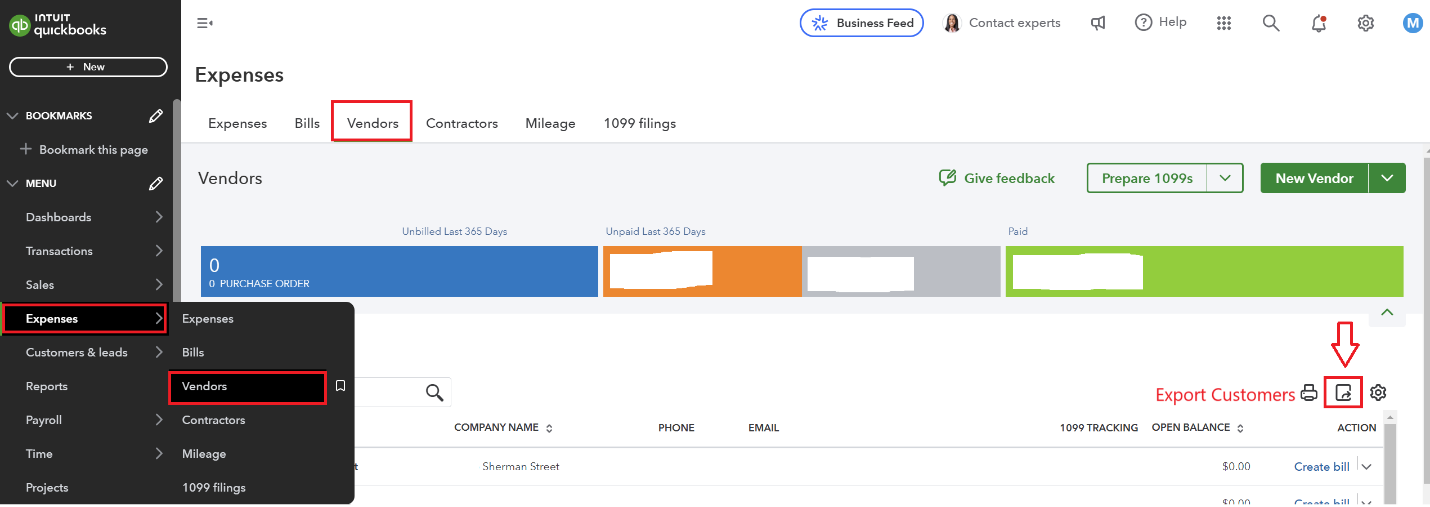The width and height of the screenshot is (1430, 507).
Task: Click Contact experts
Action: pos(1002,23)
